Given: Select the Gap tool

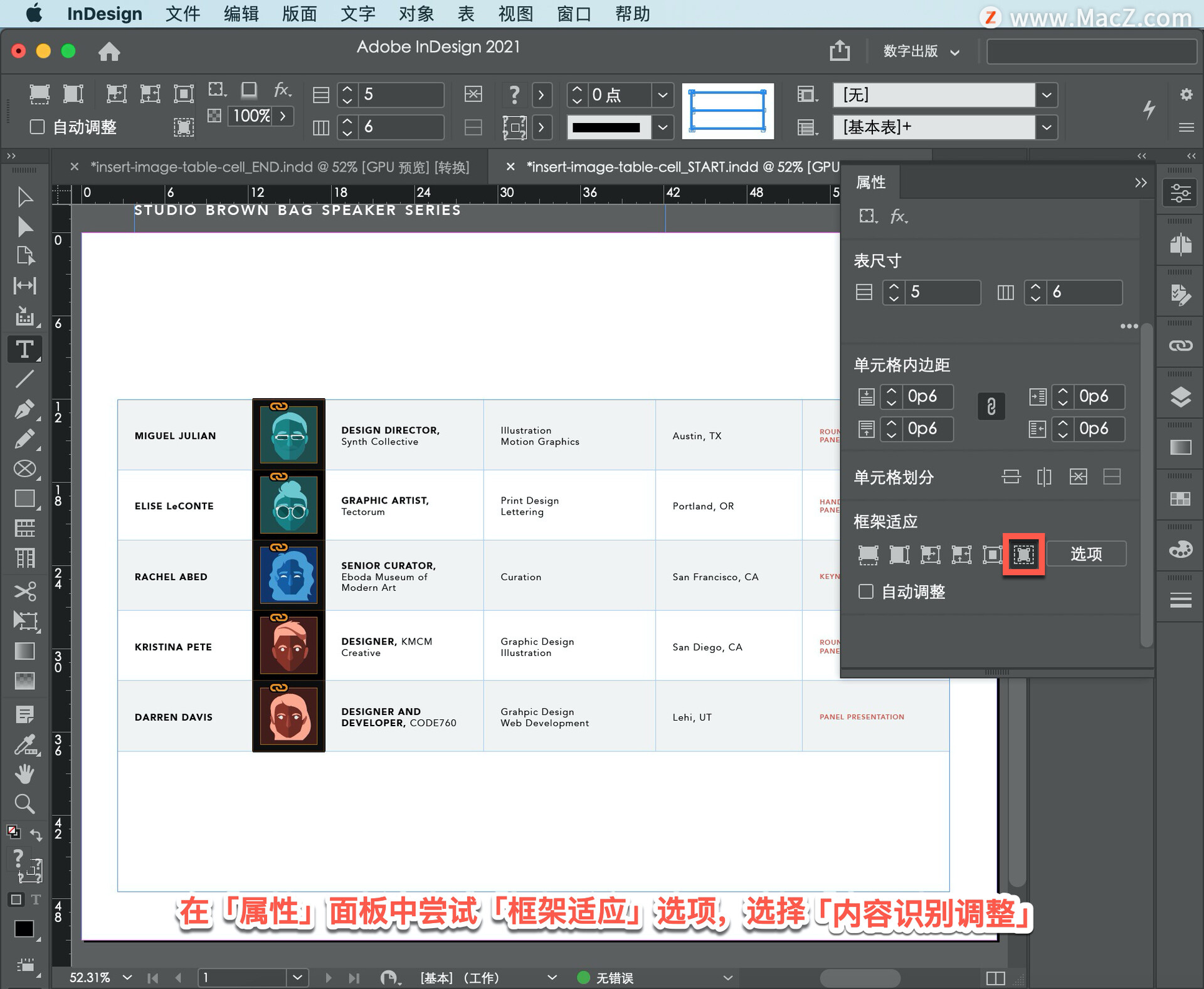Looking at the screenshot, I should [24, 285].
